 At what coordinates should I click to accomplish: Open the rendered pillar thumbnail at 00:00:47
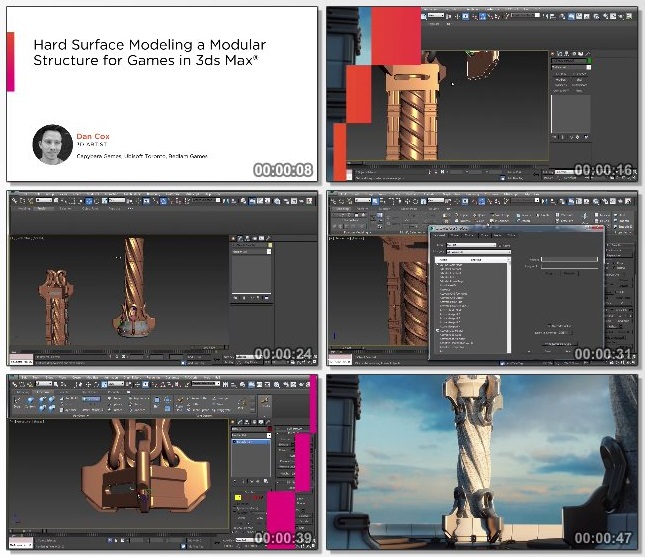pos(482,462)
